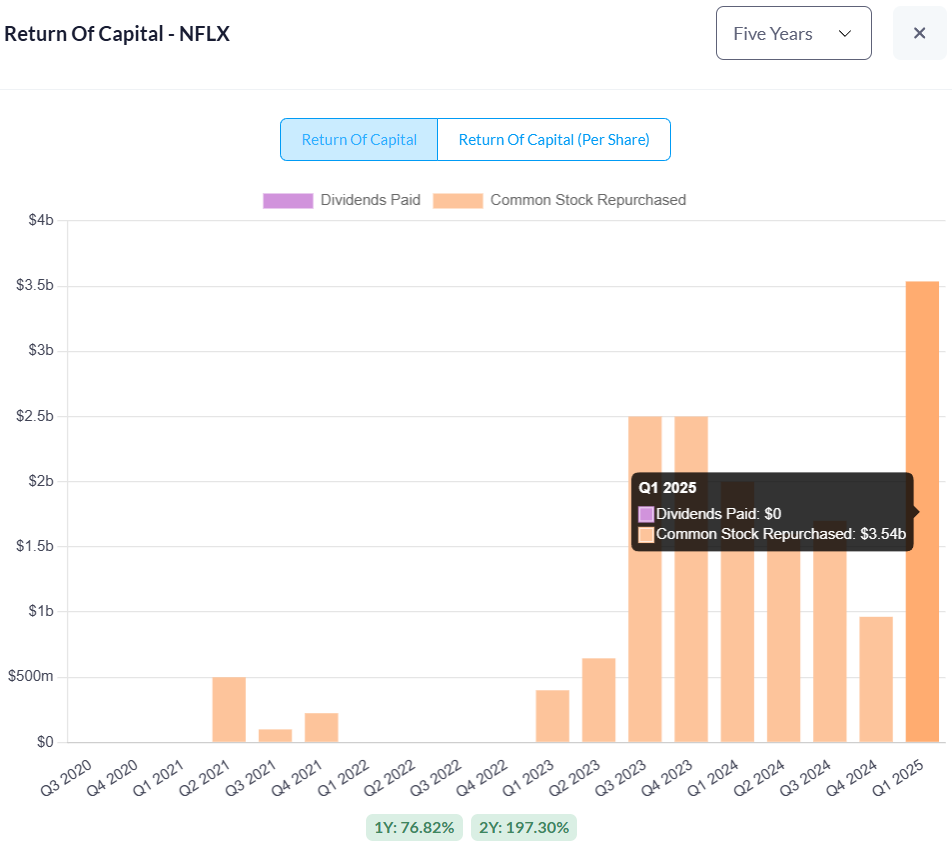
Task: Click the Q3 2020 axis label
Action: 66,778
